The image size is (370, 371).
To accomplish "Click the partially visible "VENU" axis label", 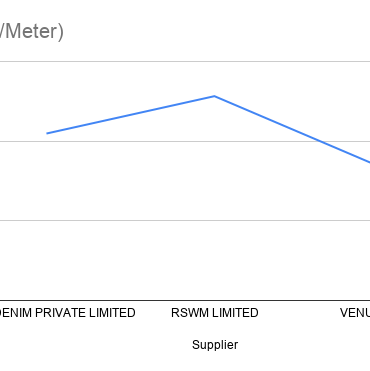I will point(355,313).
